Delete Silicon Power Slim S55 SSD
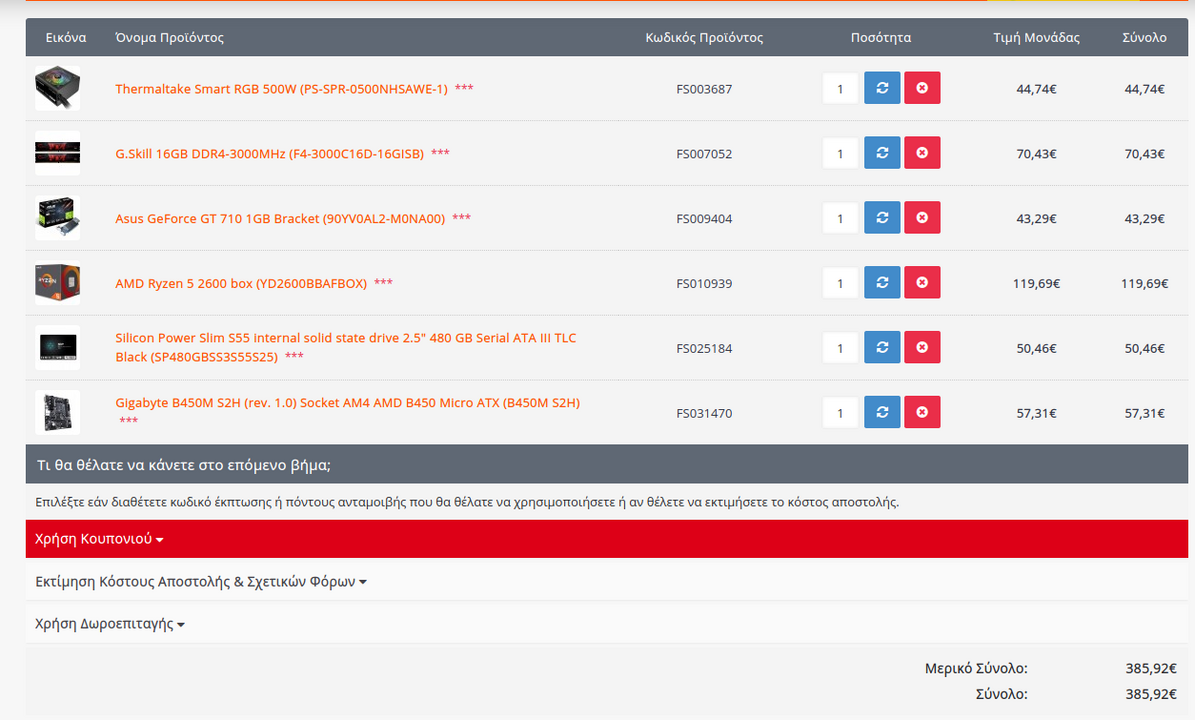Screen dimensions: 1195x720 pyautogui.click(x=922, y=347)
